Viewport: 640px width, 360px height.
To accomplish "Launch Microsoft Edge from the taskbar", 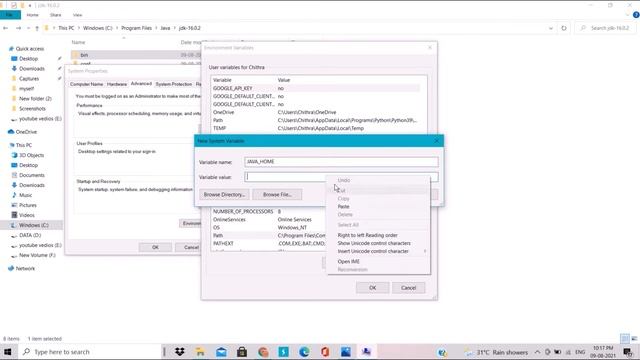I will pos(304,352).
